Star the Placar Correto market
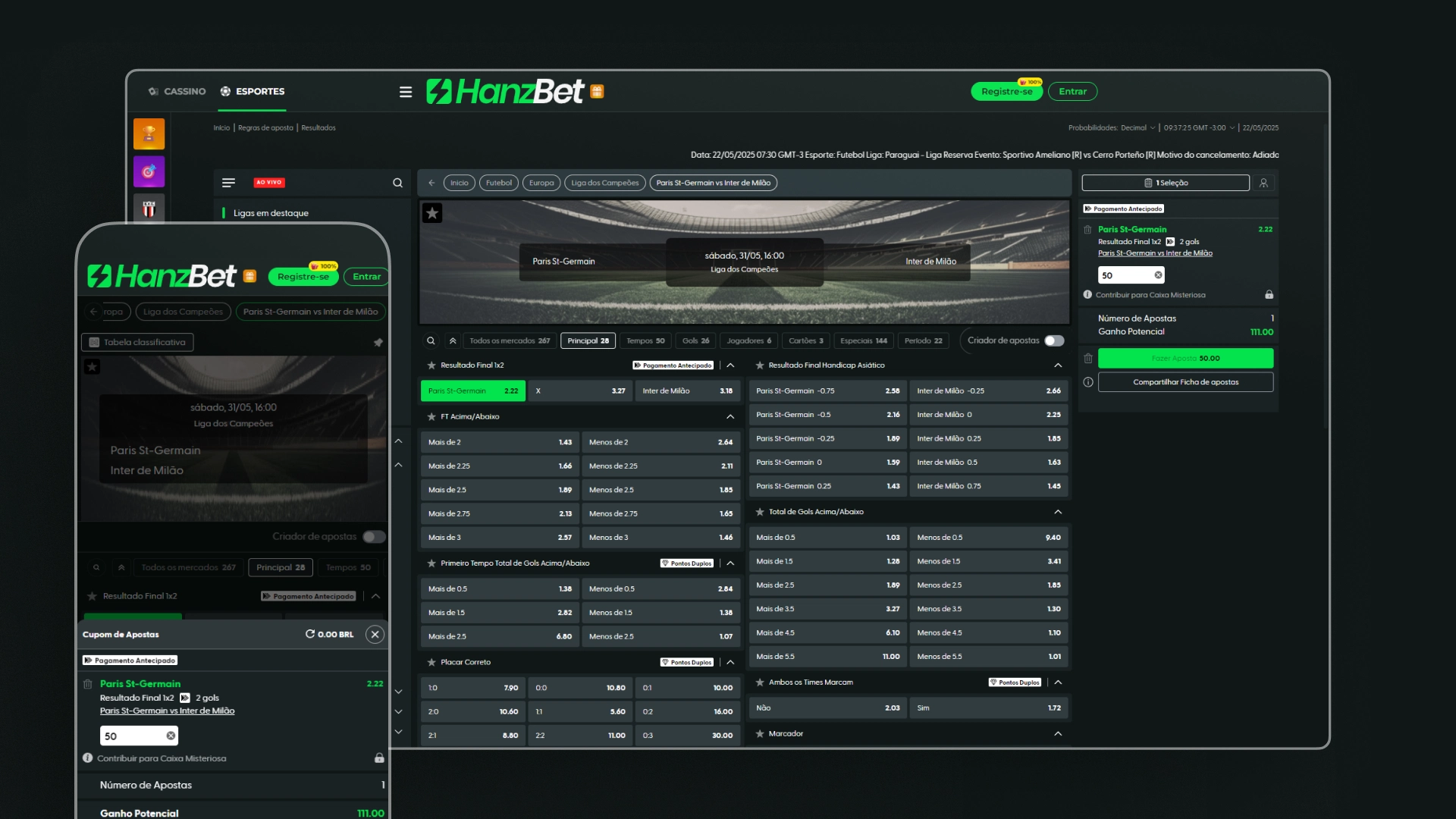This screenshot has width=1456, height=819. pyautogui.click(x=431, y=662)
